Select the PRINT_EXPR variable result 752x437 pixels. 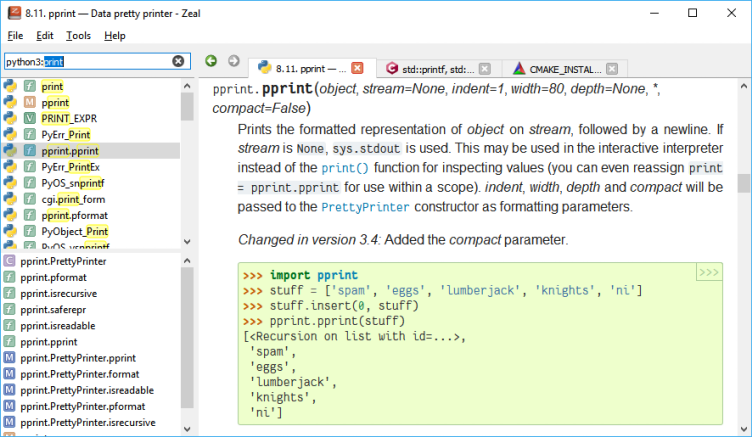pyautogui.click(x=69, y=118)
